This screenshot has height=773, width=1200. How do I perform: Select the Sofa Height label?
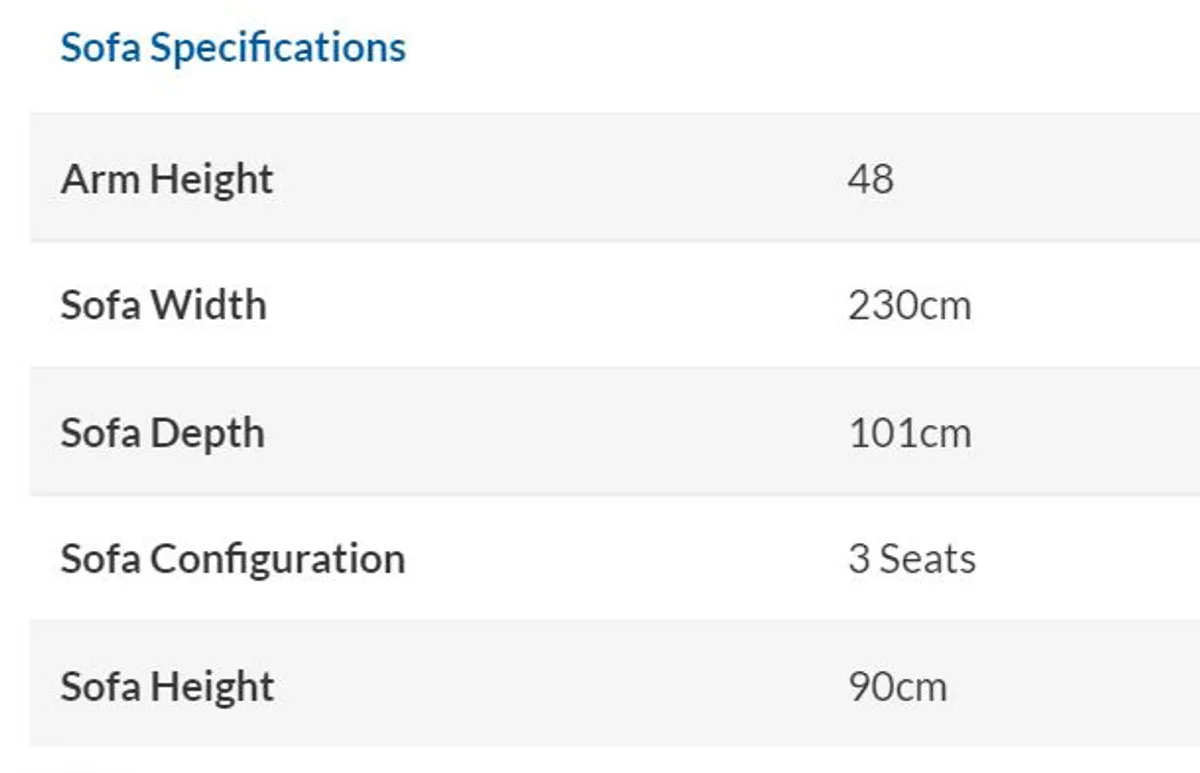pos(167,688)
